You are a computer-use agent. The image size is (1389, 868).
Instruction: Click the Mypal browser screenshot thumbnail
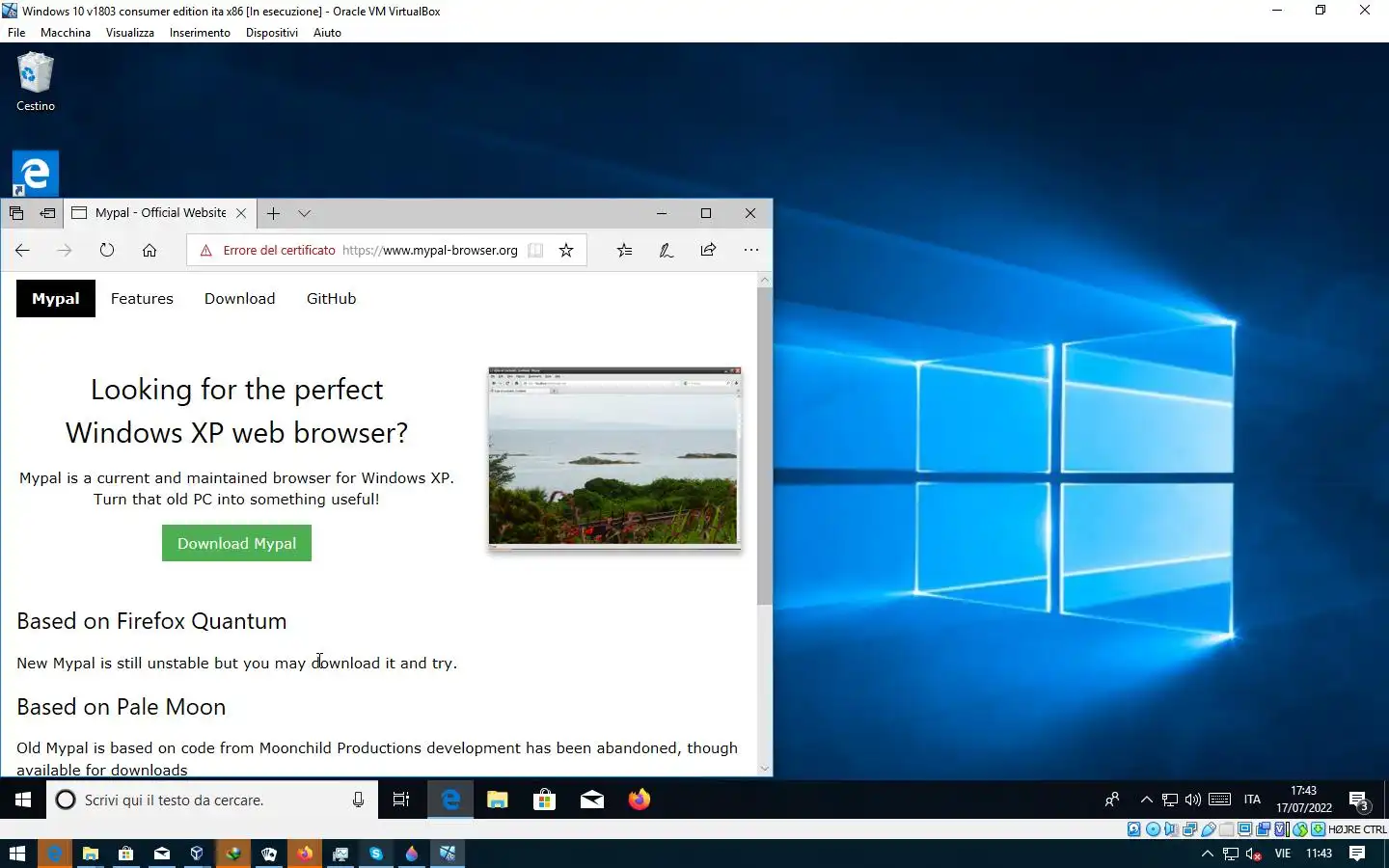[x=614, y=458]
